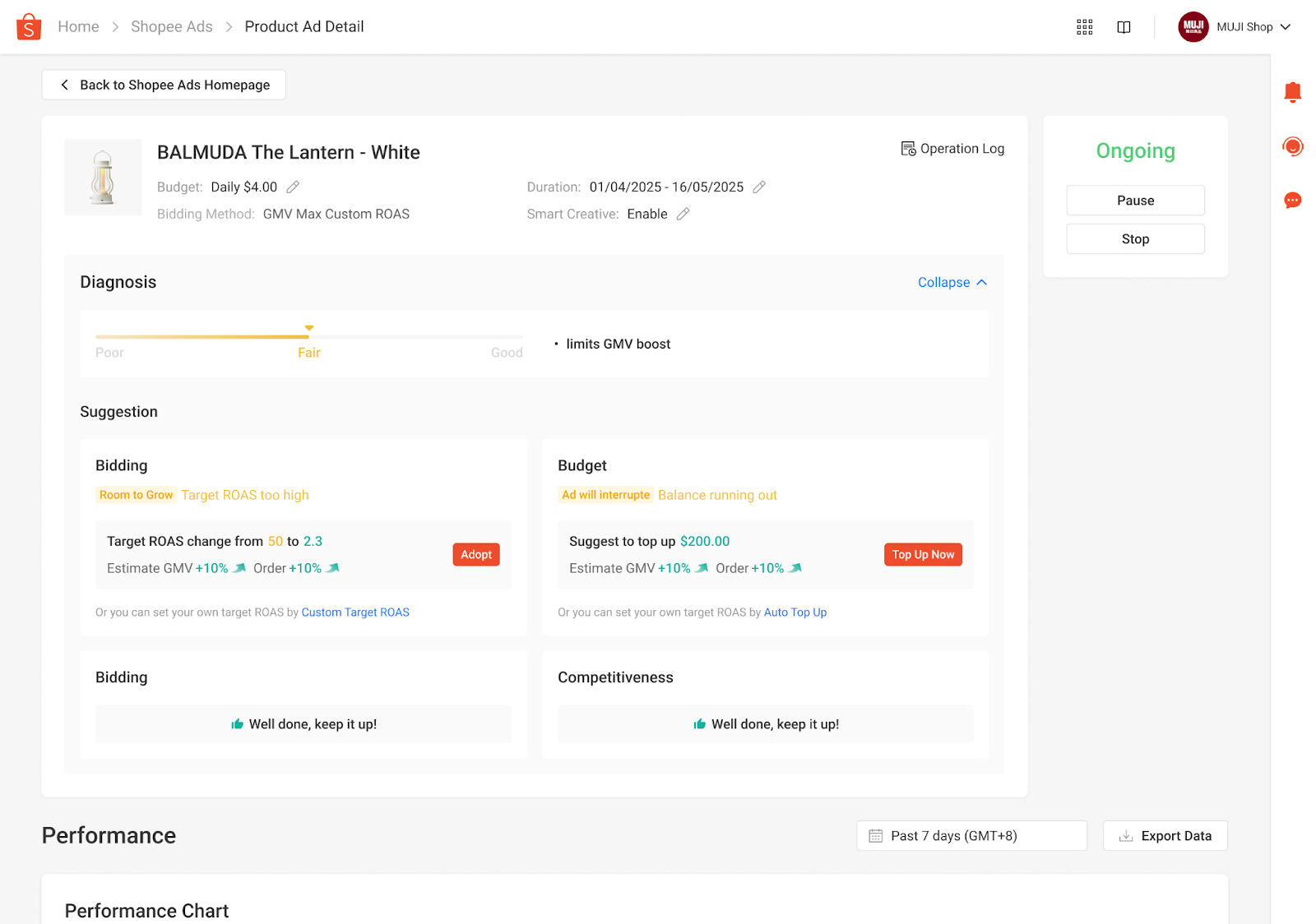Open the notification bell in sidebar
Screen dimensions: 1316x924
[1293, 92]
